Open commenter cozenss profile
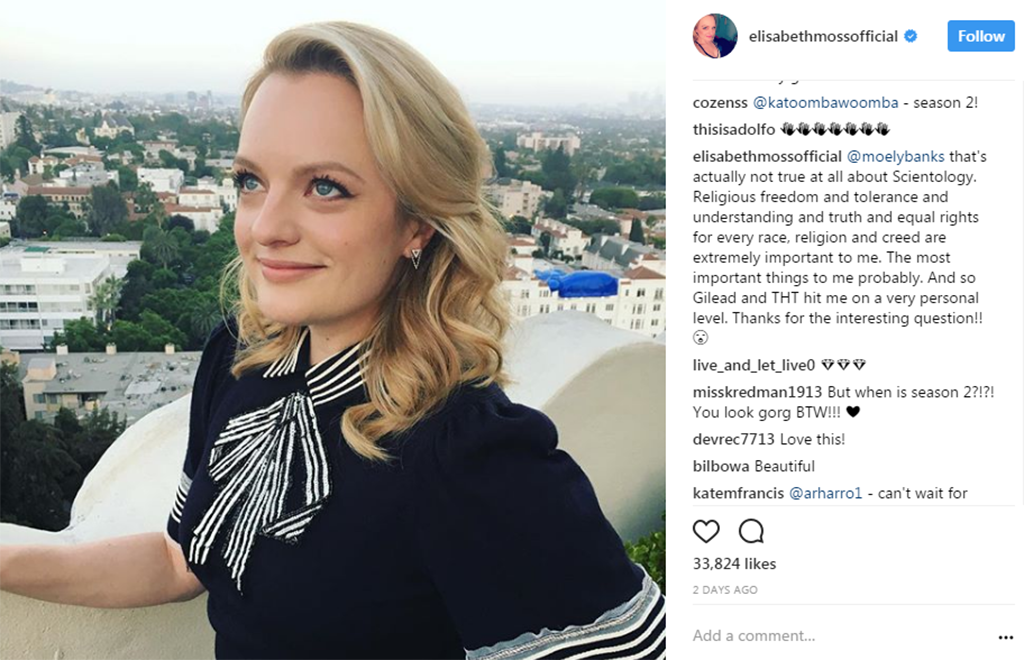 click(x=720, y=102)
